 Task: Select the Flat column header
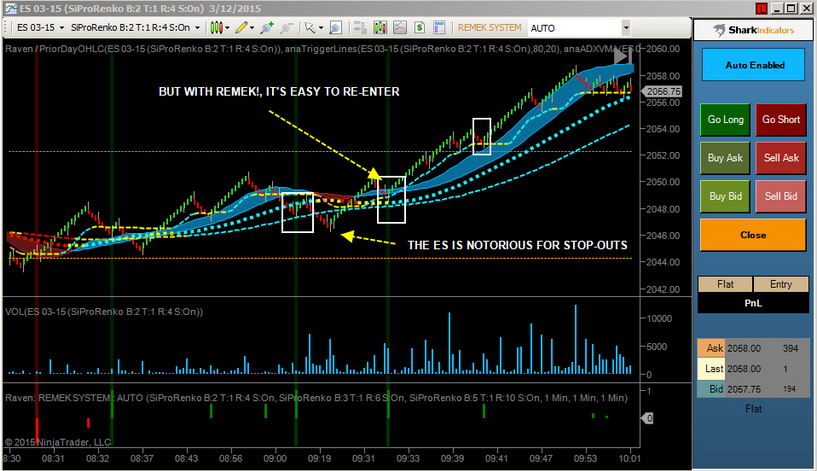tap(725, 284)
